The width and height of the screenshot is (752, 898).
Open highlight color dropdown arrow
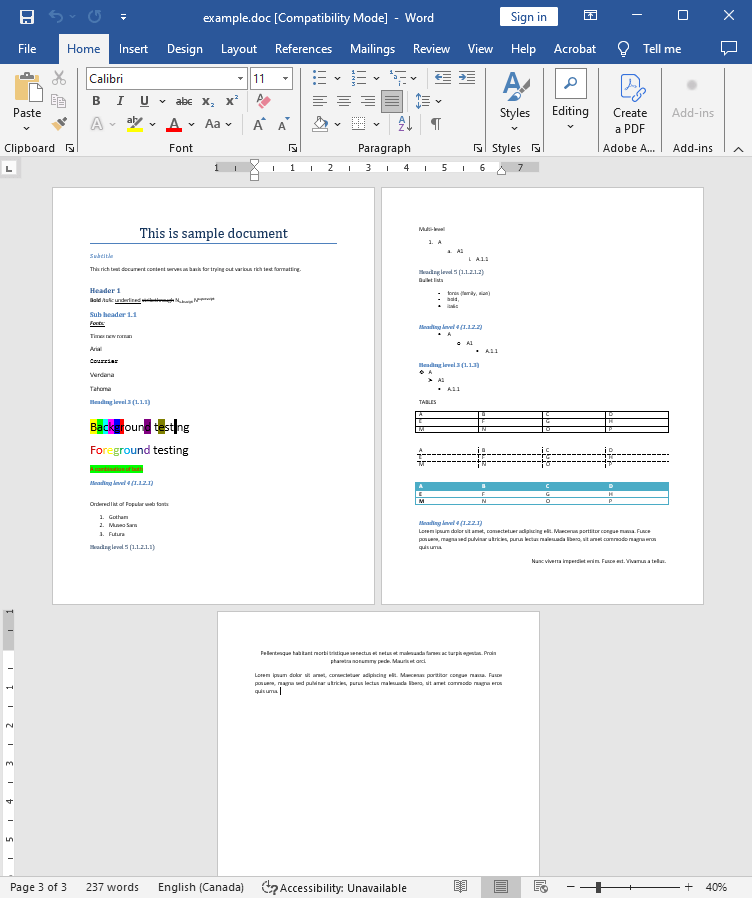tap(152, 124)
